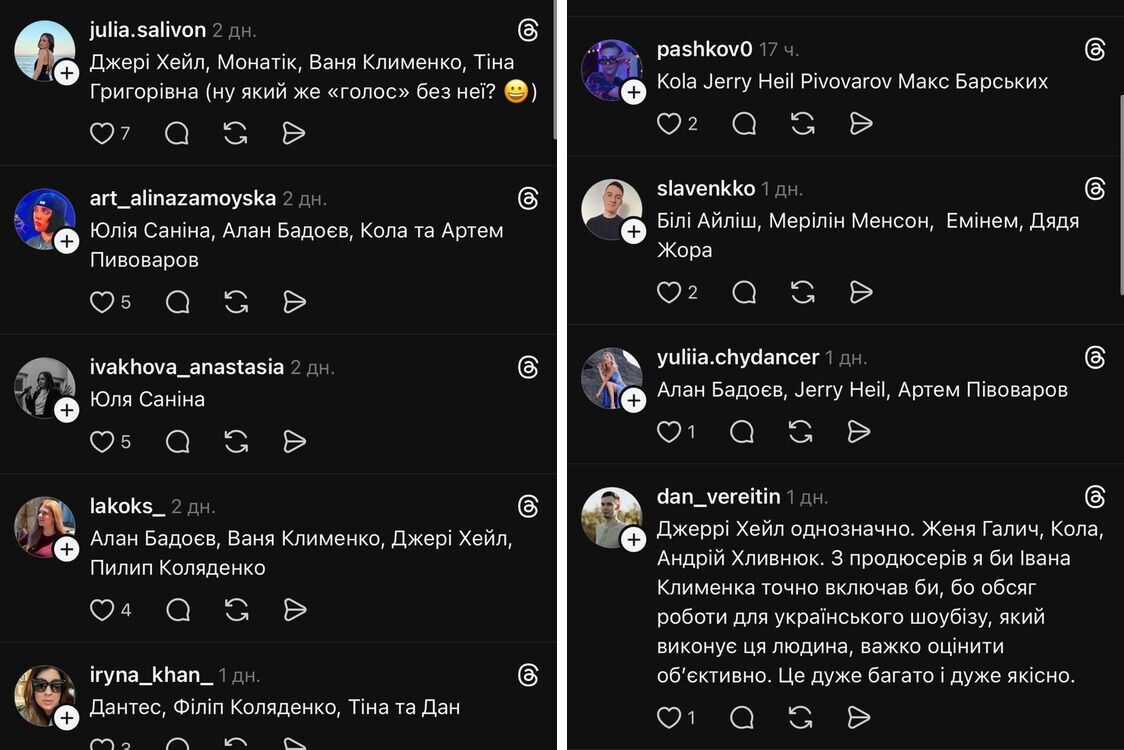Screen dimensions: 1124x750
Task: Click the send arrow under dan_vereitin's comment
Action: click(x=860, y=717)
